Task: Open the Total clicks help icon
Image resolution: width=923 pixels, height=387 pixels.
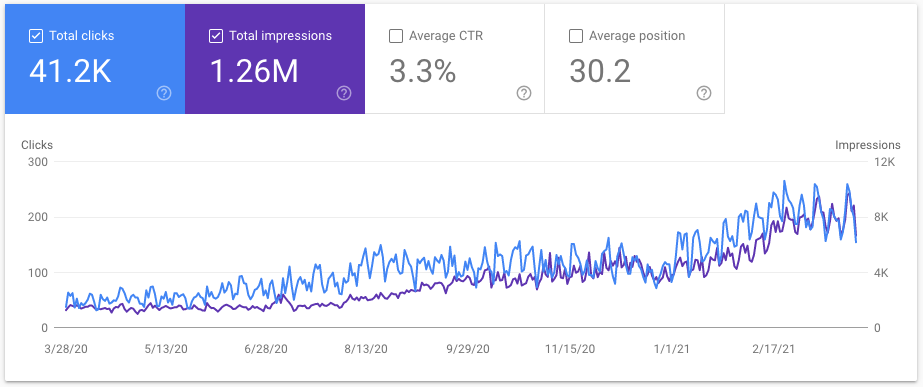Action: (x=164, y=93)
